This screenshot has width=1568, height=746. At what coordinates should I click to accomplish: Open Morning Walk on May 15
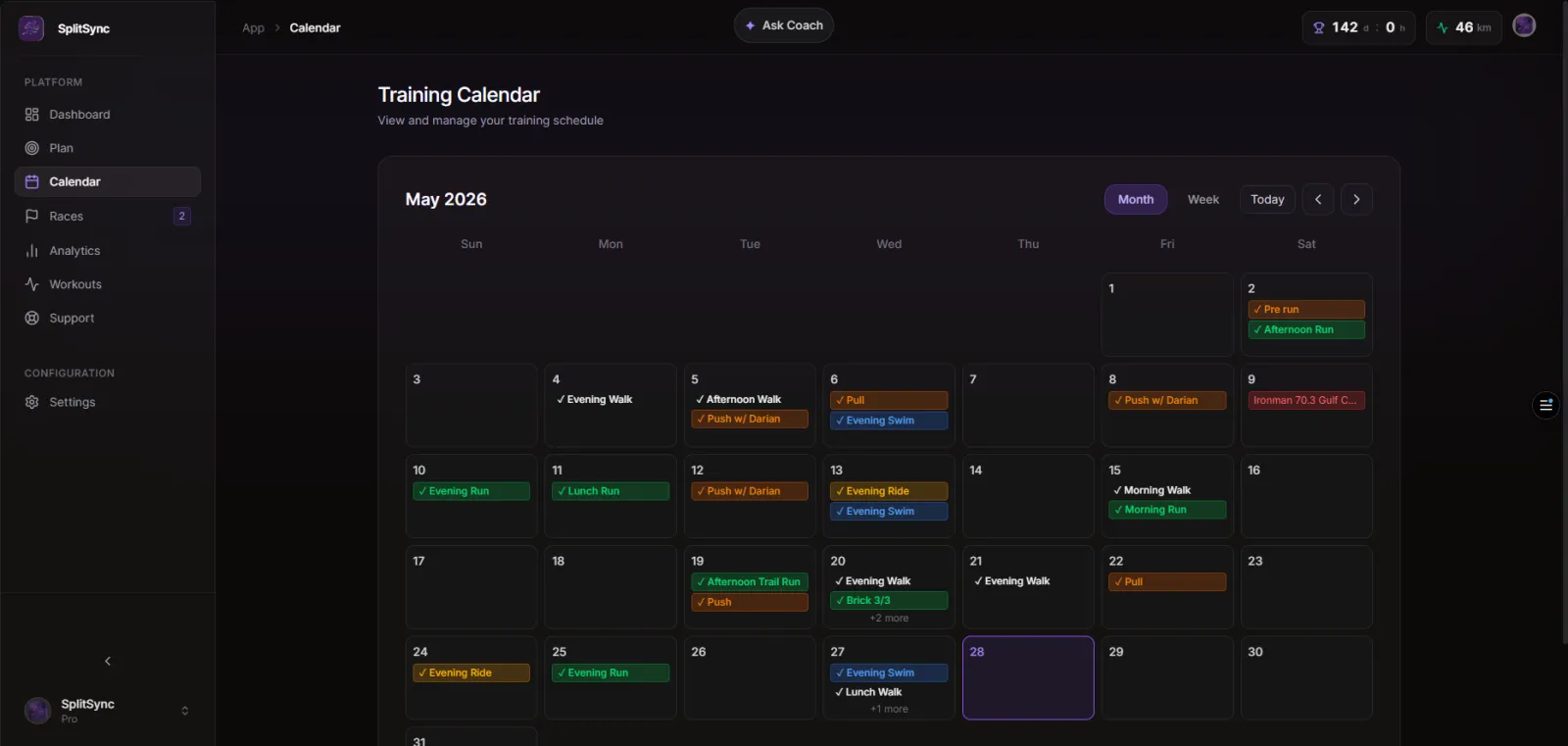1167,490
